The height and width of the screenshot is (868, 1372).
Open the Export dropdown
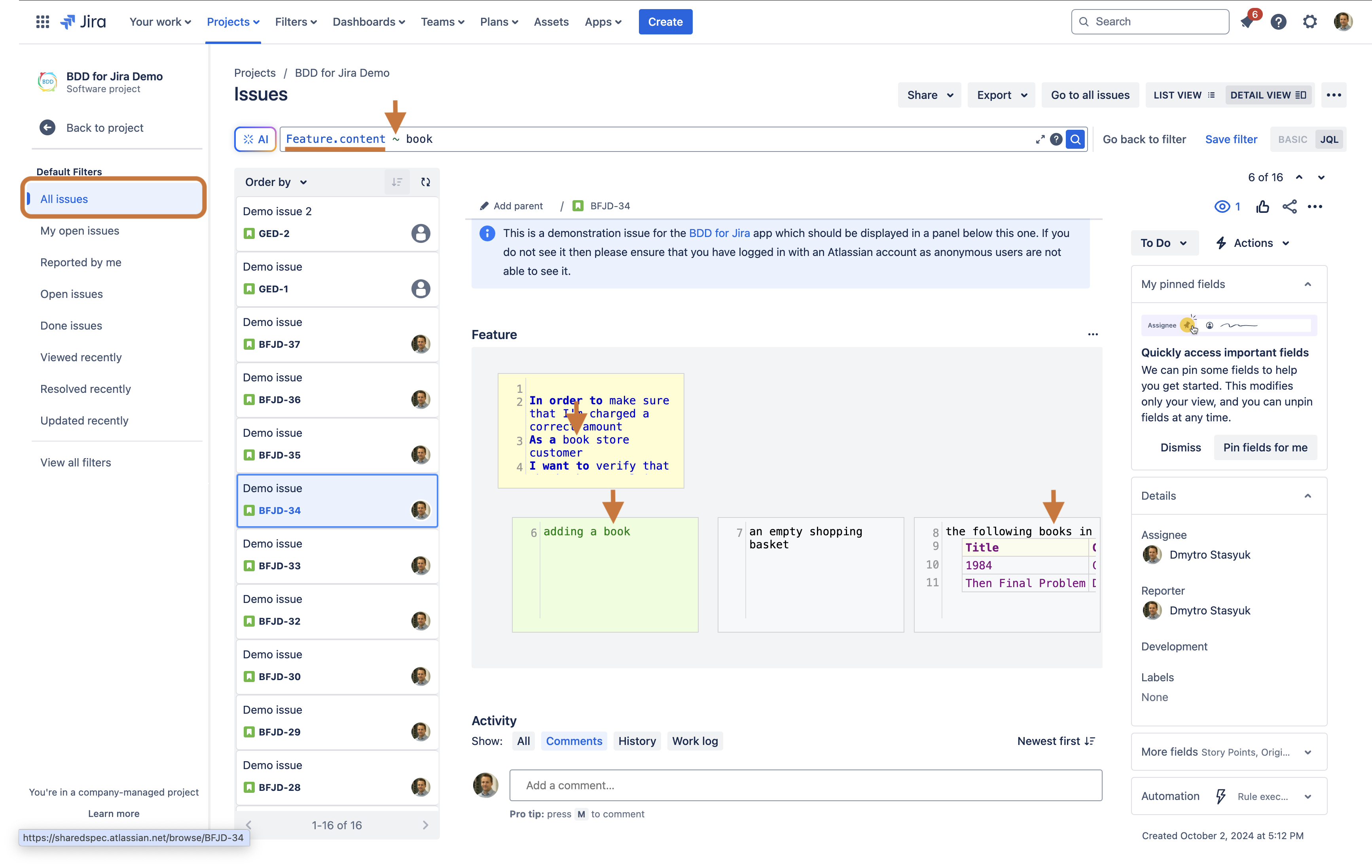point(1001,95)
